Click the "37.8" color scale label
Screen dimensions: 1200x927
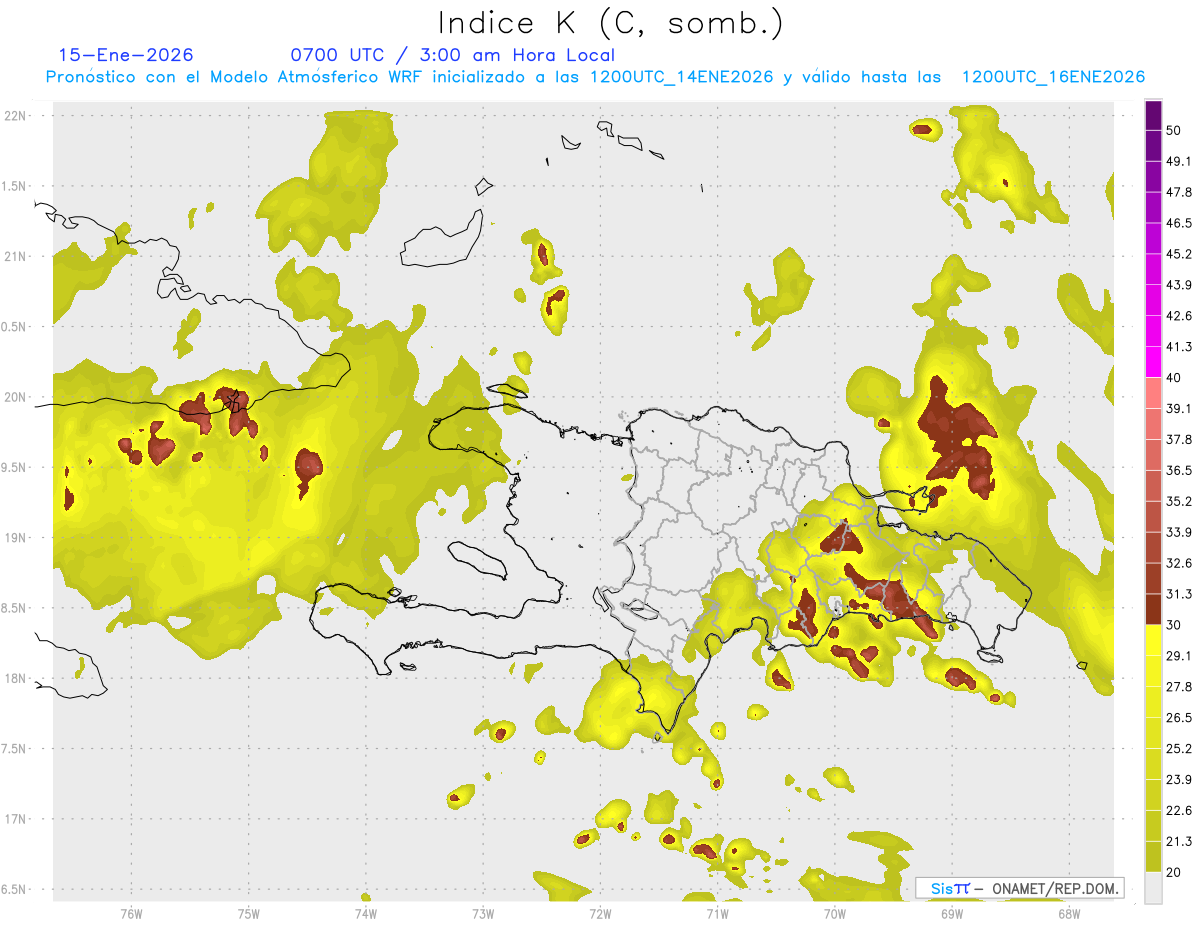[x=1179, y=439]
